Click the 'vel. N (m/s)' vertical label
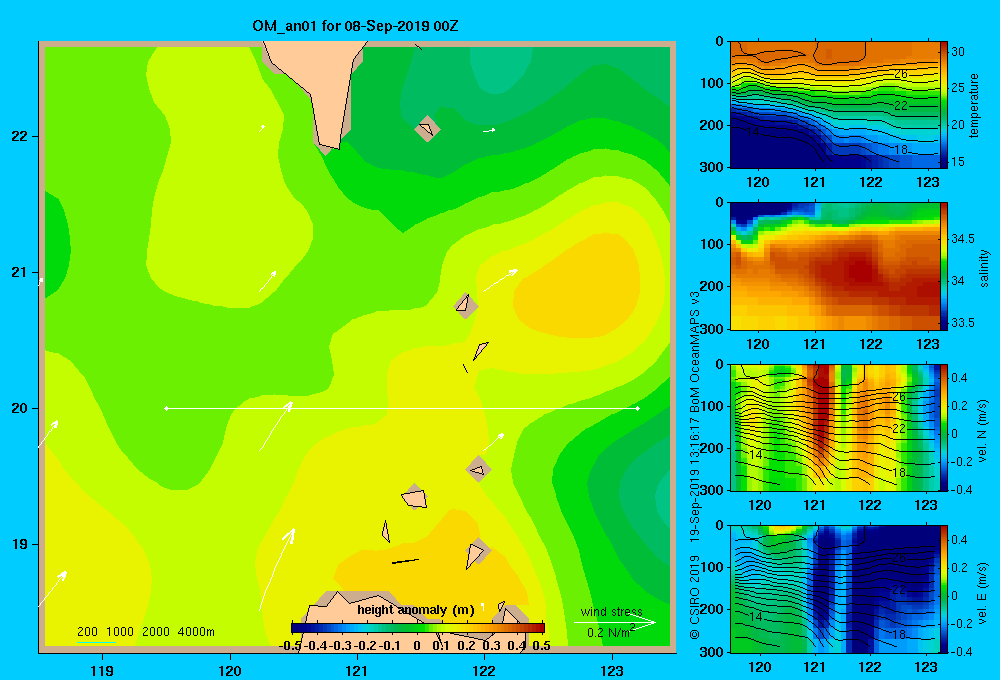The height and width of the screenshot is (680, 1000). 983,431
